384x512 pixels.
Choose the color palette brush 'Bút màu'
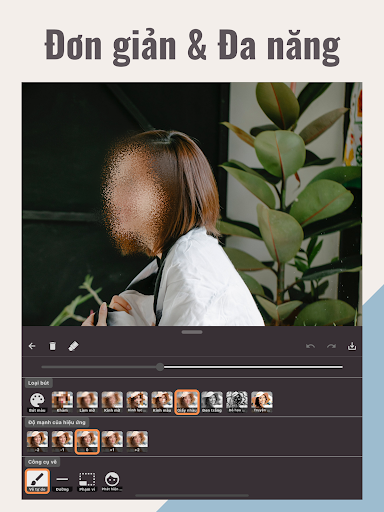pyautogui.click(x=37, y=402)
